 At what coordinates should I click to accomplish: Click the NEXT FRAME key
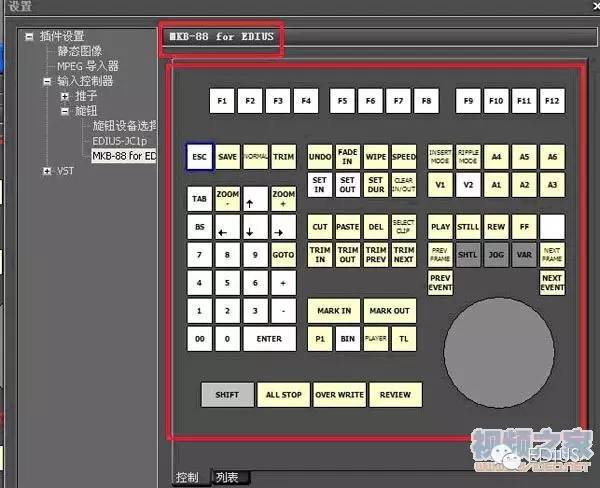552,255
